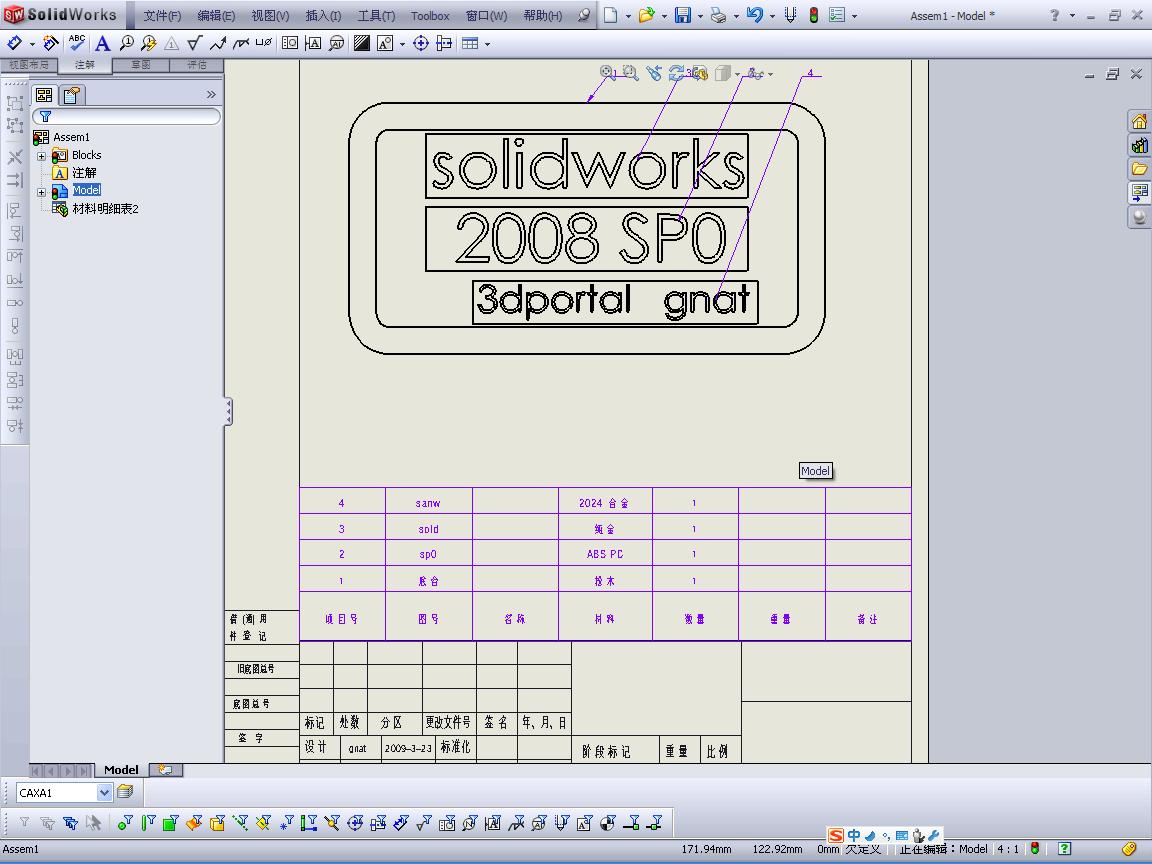
Task: Open the Options checklist icon
Action: tap(837, 15)
